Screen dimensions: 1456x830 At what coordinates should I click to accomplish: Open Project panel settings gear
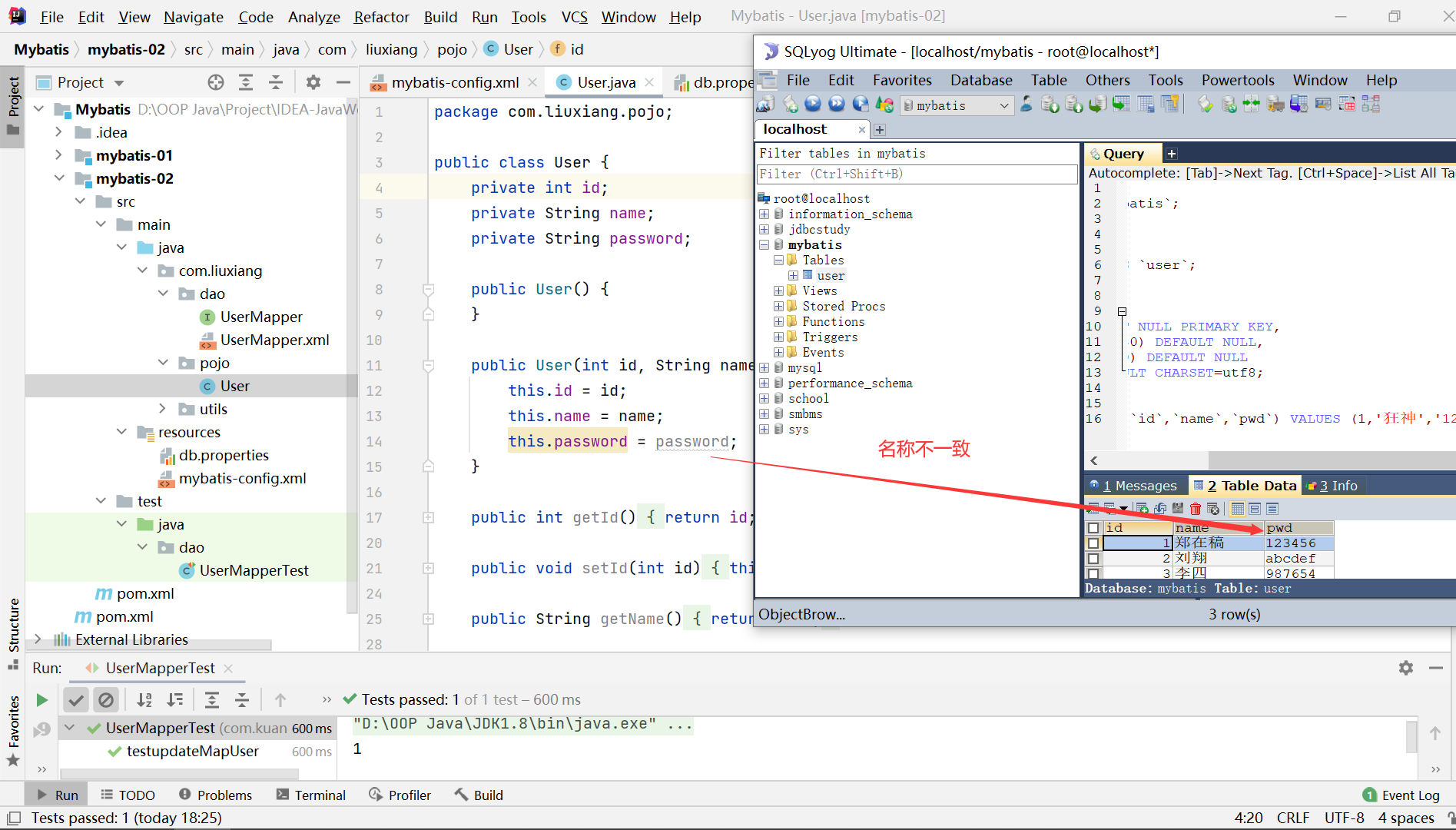(313, 82)
